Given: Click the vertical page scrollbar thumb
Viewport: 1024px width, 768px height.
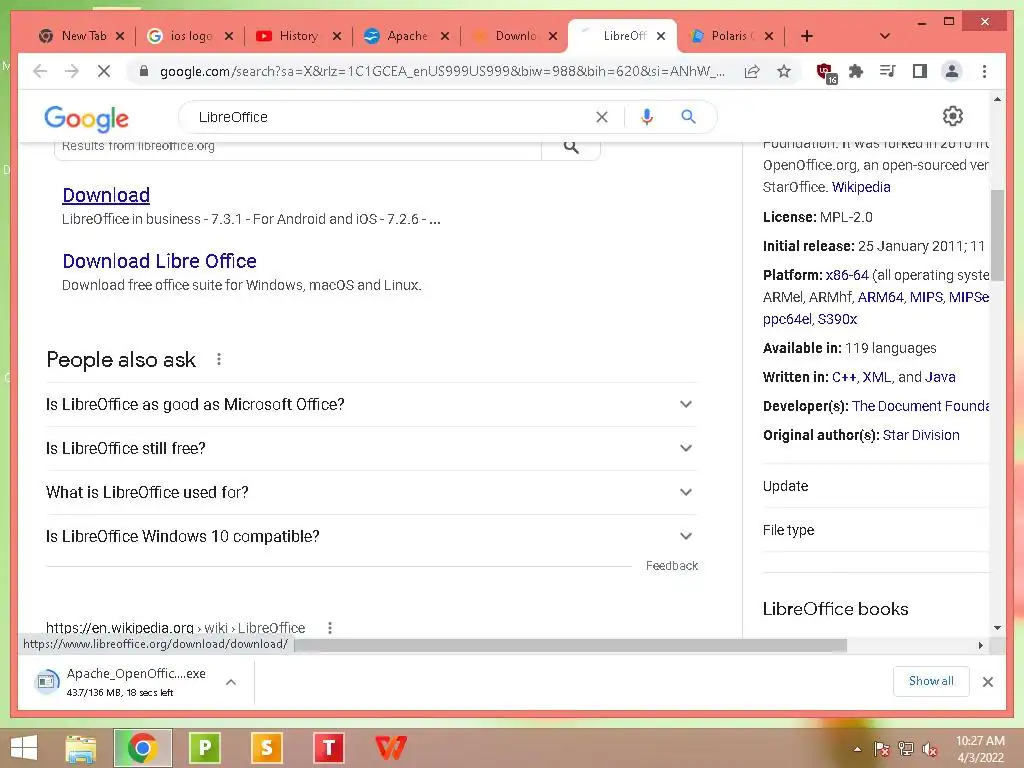Looking at the screenshot, I should [997, 235].
